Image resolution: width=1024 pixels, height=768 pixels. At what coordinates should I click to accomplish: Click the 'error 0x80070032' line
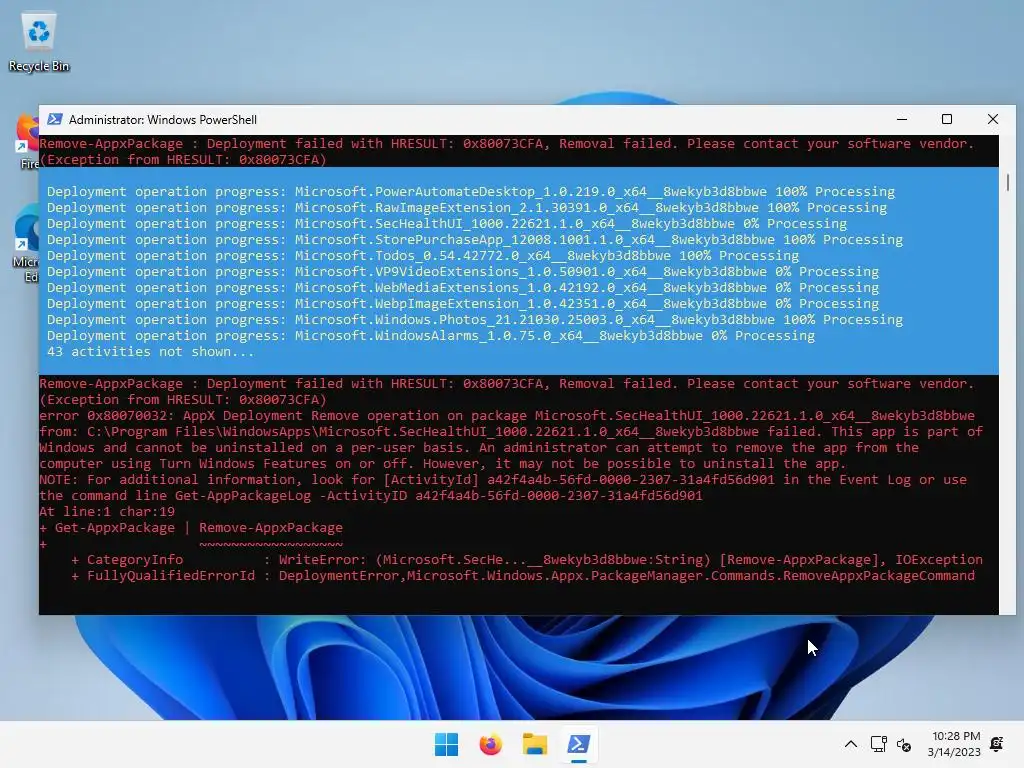click(507, 416)
